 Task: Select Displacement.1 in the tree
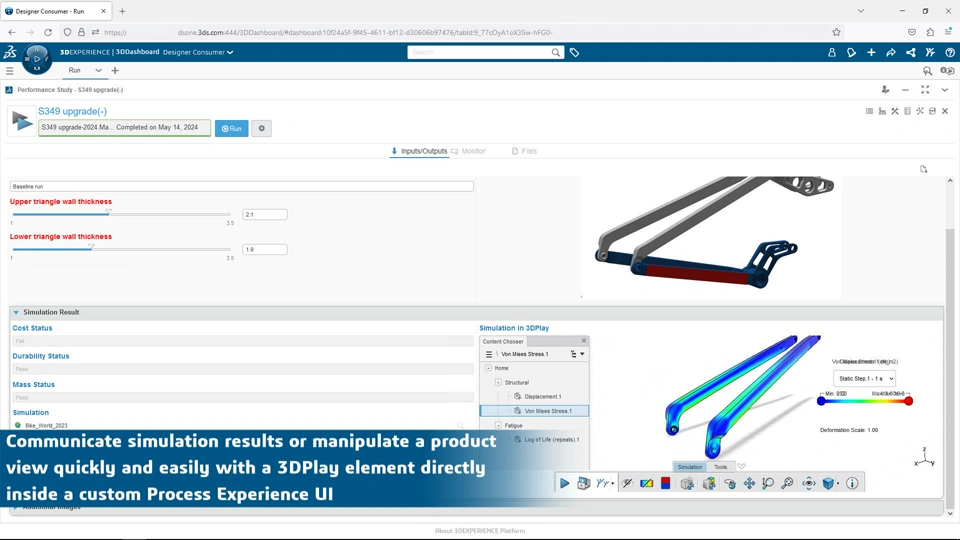click(542, 396)
